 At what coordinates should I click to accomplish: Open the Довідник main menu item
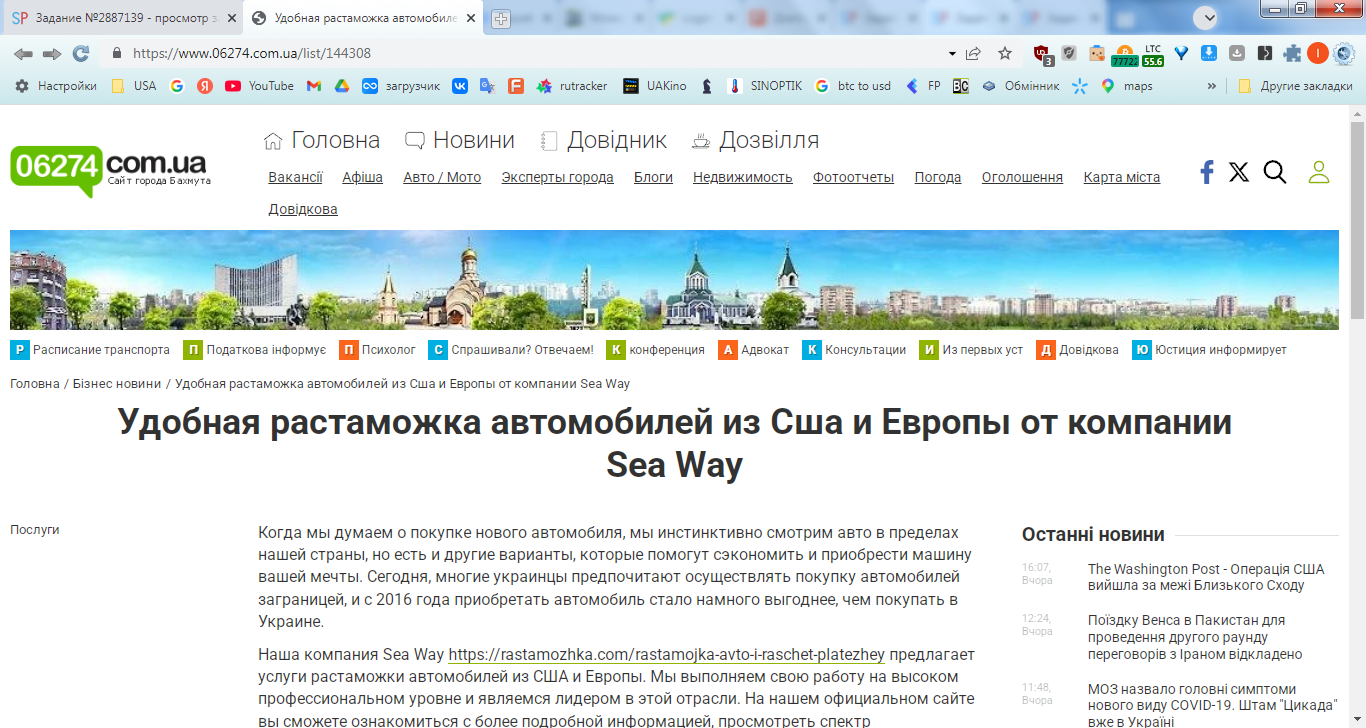603,140
